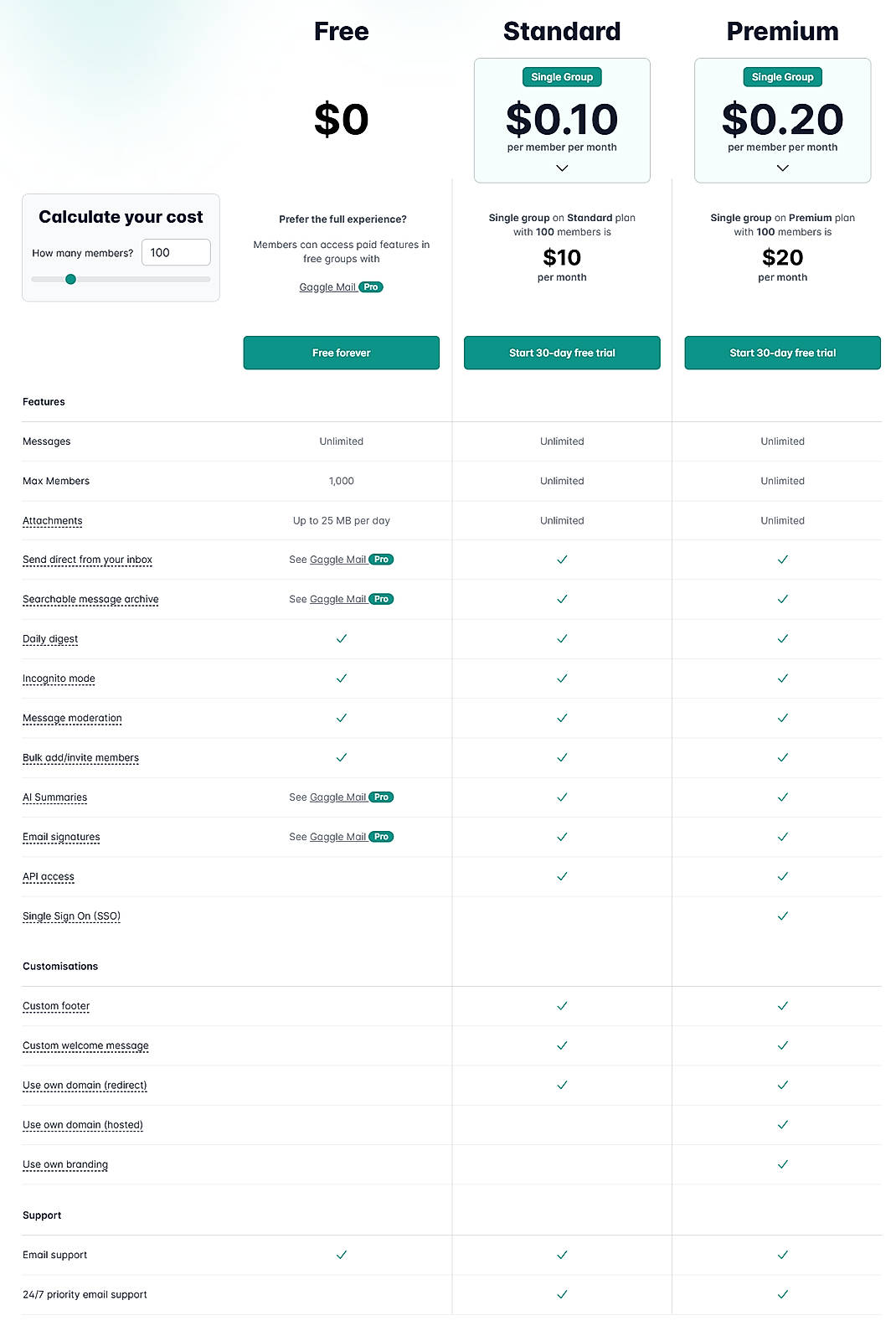Click the Message moderation checkmark under Standard
This screenshot has height=1326, width=896.
pyautogui.click(x=562, y=718)
